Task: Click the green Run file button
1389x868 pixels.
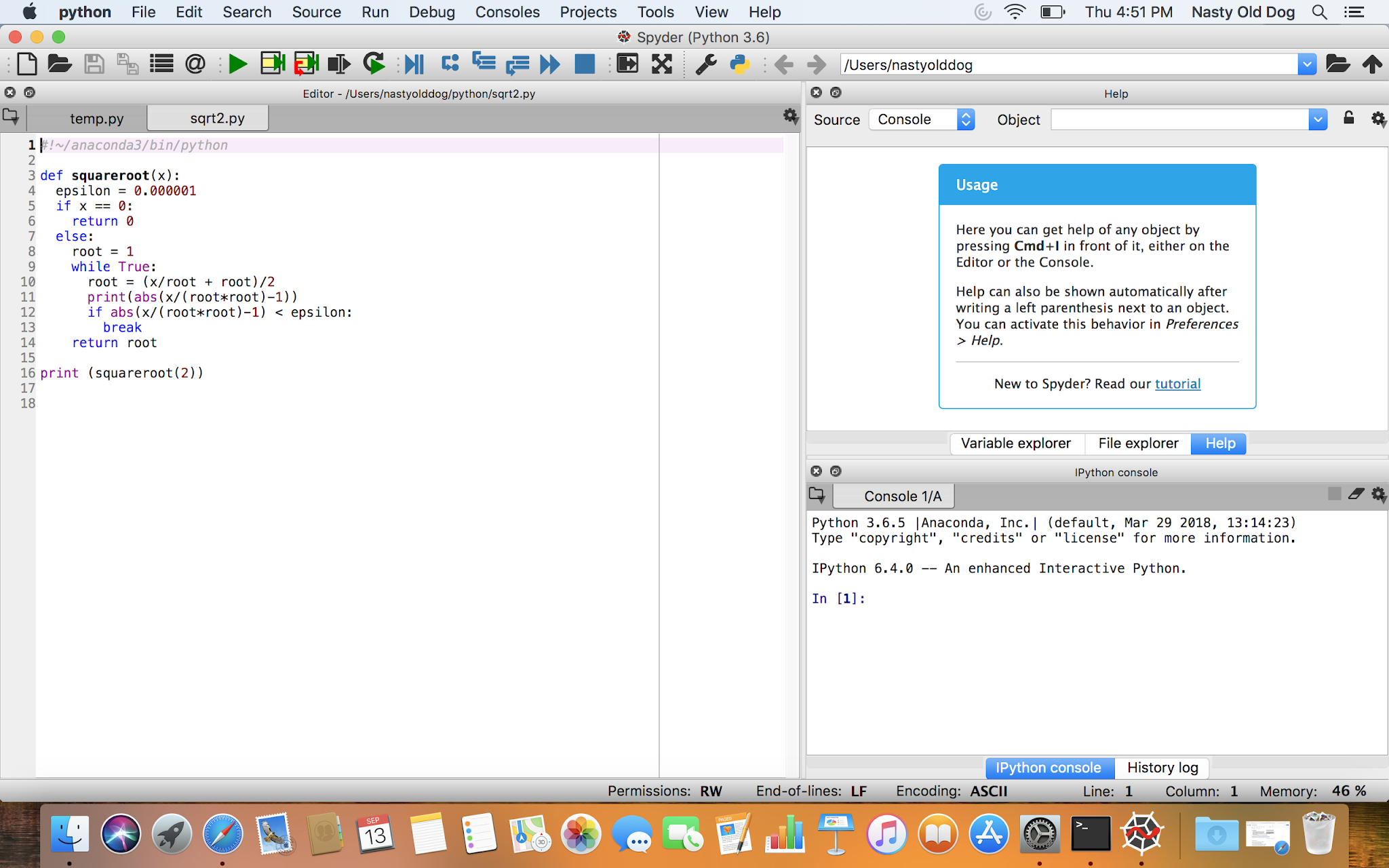Action: pyautogui.click(x=237, y=64)
